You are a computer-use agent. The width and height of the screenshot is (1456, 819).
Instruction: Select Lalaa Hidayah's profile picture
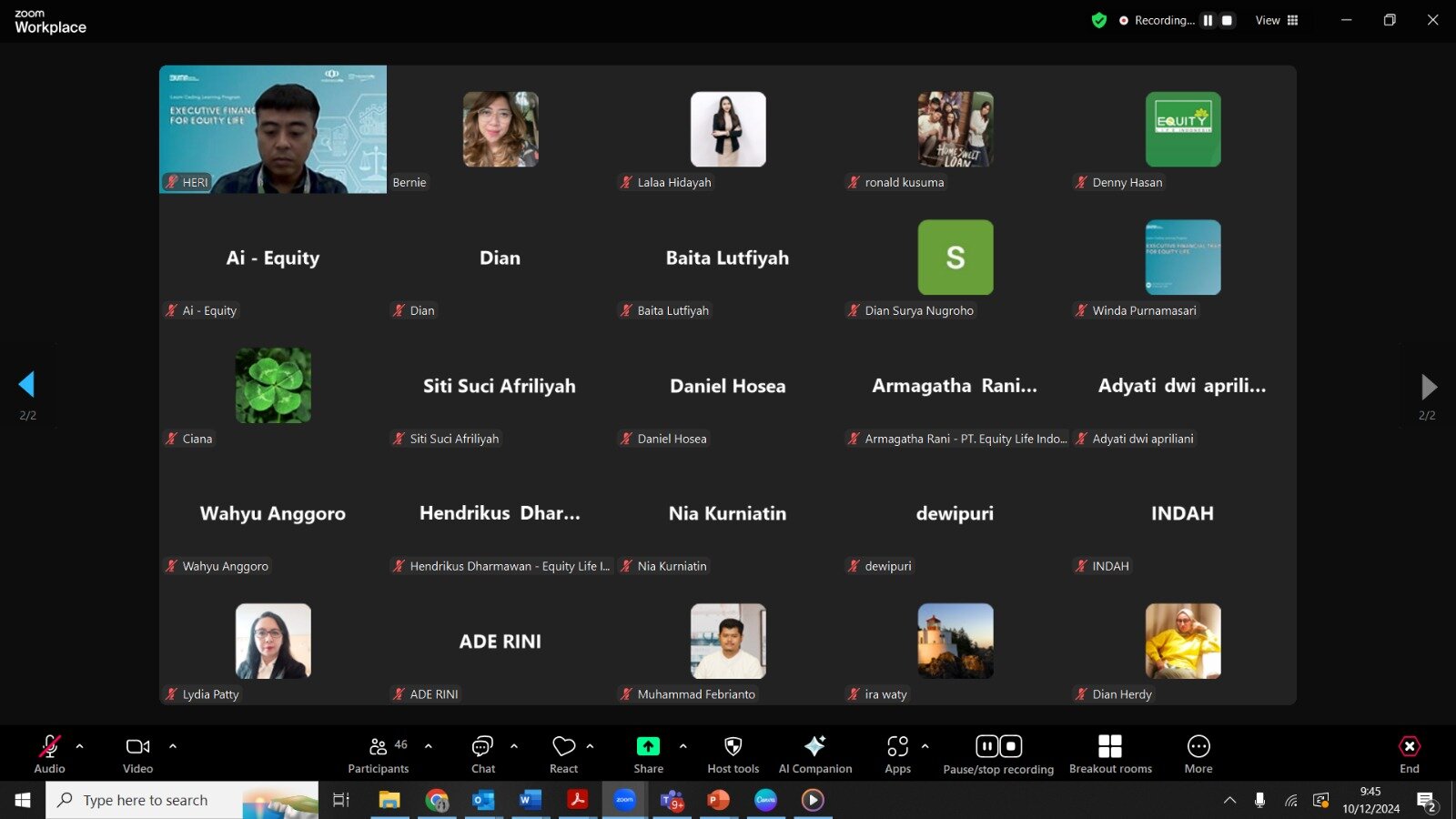[728, 129]
